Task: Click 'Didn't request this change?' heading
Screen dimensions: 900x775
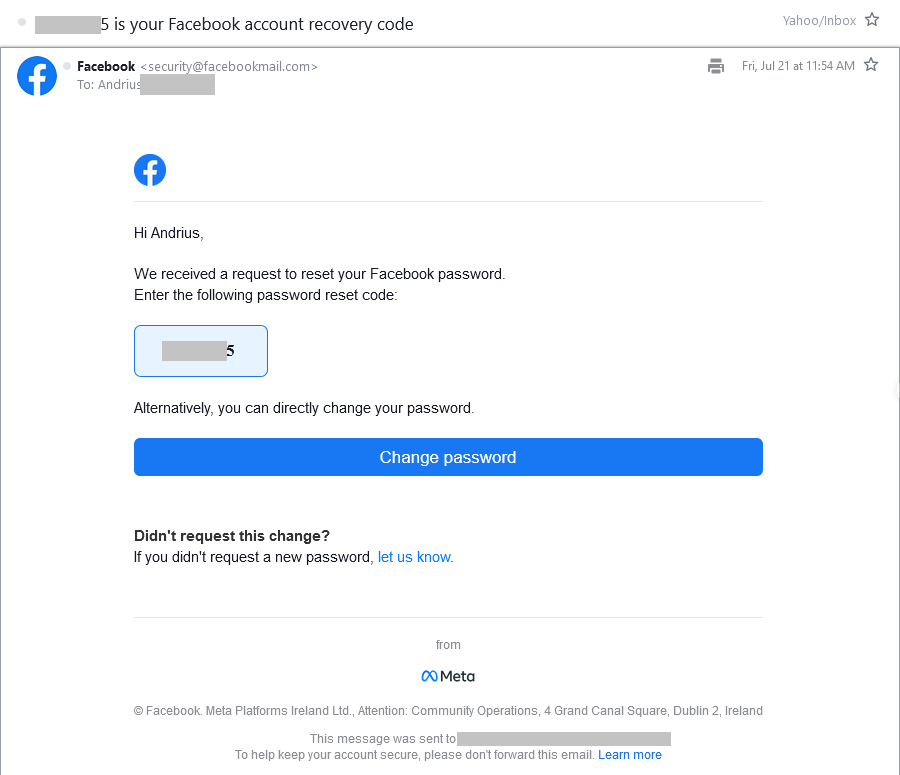Action: tap(232, 536)
